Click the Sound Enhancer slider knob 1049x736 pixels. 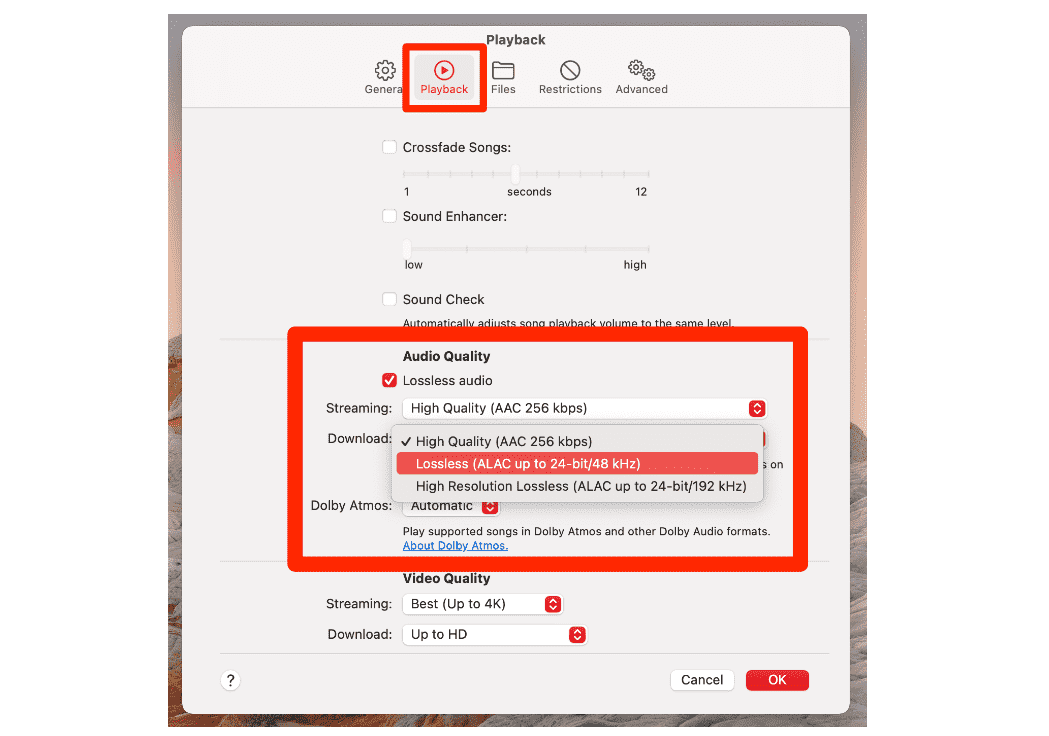click(x=407, y=248)
